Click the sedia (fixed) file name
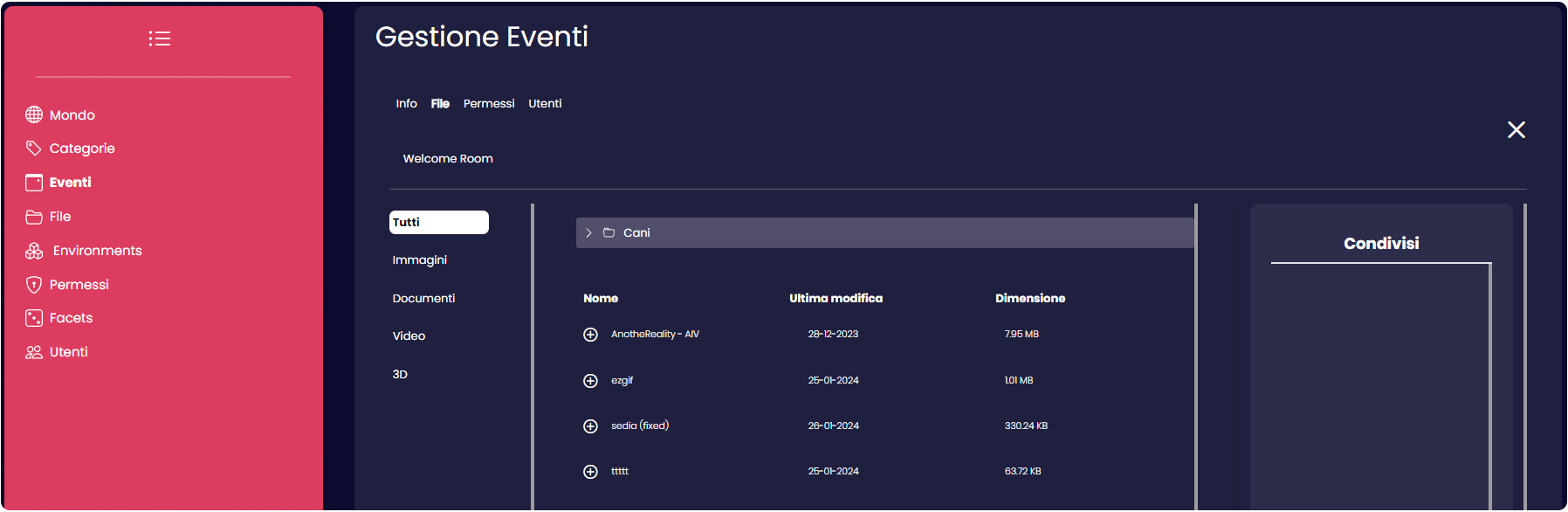Image resolution: width=1568 pixels, height=512 pixels. (x=640, y=426)
